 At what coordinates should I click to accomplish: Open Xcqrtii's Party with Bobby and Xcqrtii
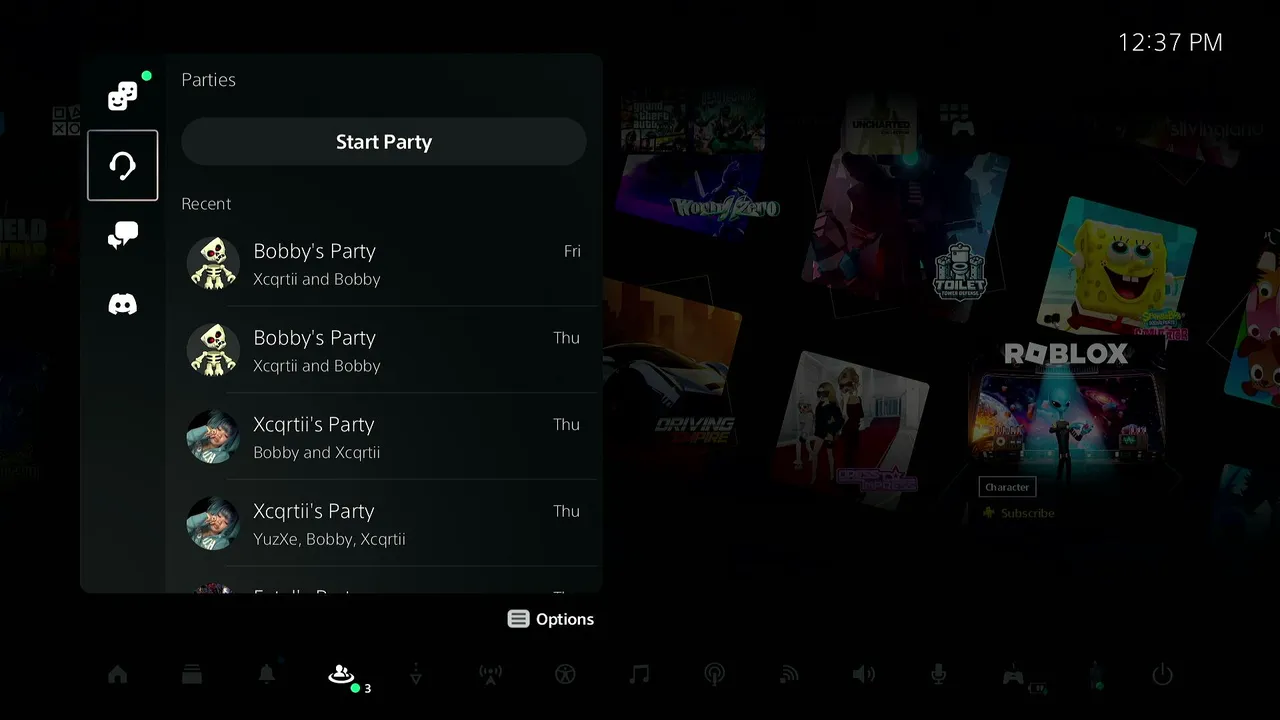tap(384, 437)
